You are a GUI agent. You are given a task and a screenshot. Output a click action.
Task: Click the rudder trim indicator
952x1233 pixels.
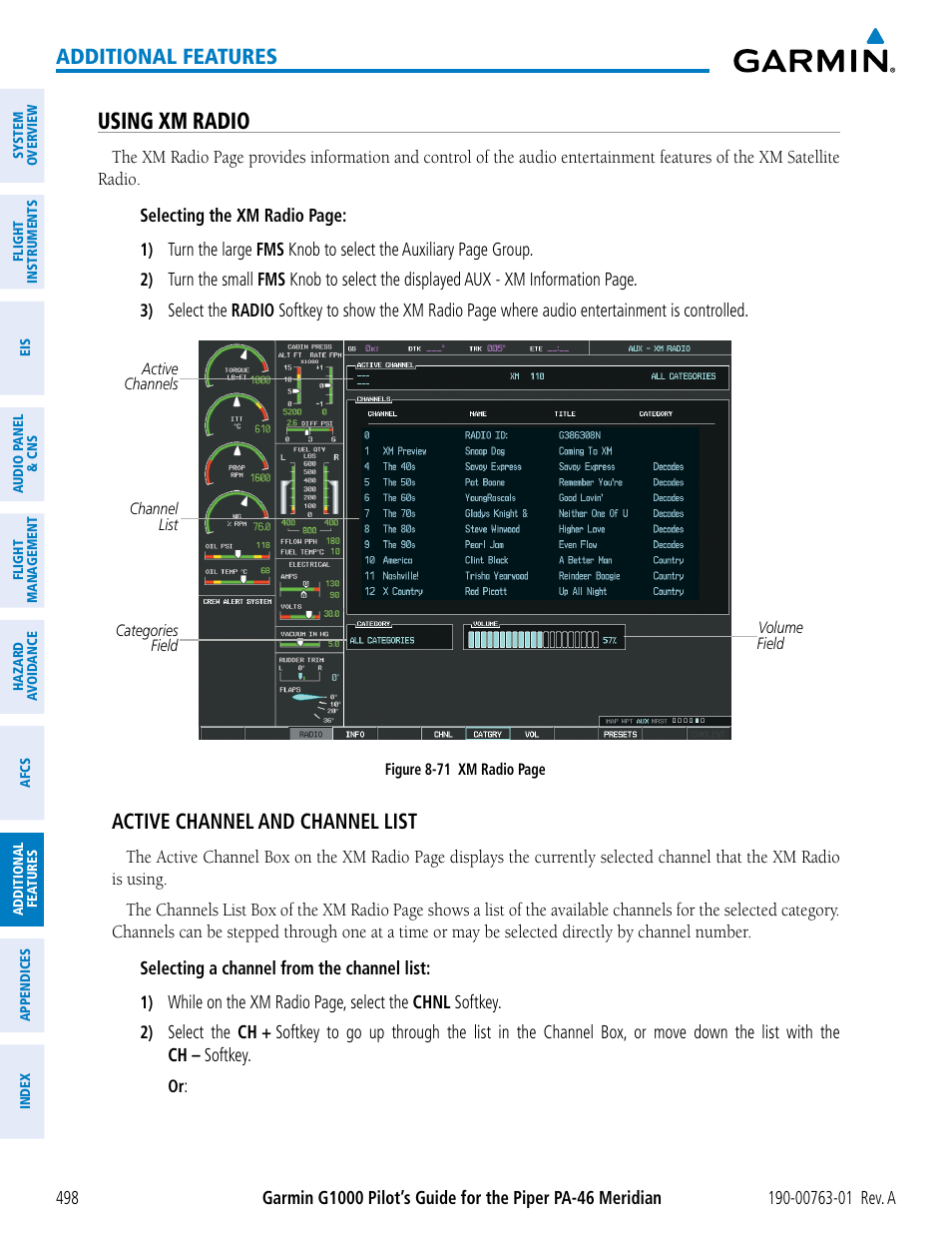tap(309, 669)
